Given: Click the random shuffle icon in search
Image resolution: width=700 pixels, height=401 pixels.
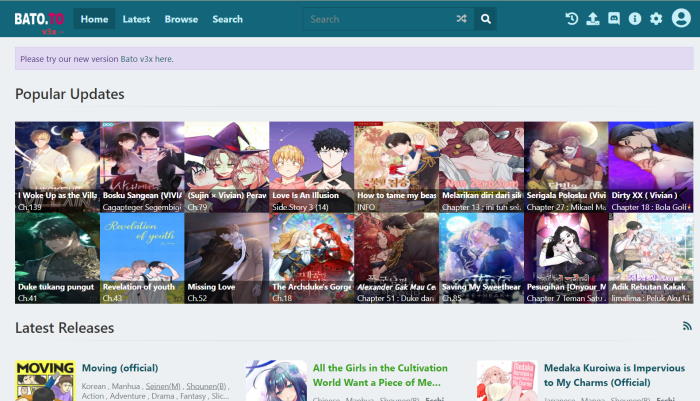Looking at the screenshot, I should (x=462, y=19).
